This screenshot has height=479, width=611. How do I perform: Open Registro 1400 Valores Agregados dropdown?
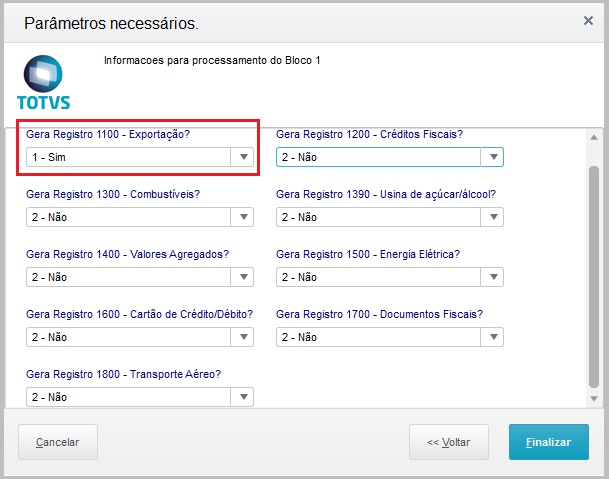pyautogui.click(x=243, y=277)
